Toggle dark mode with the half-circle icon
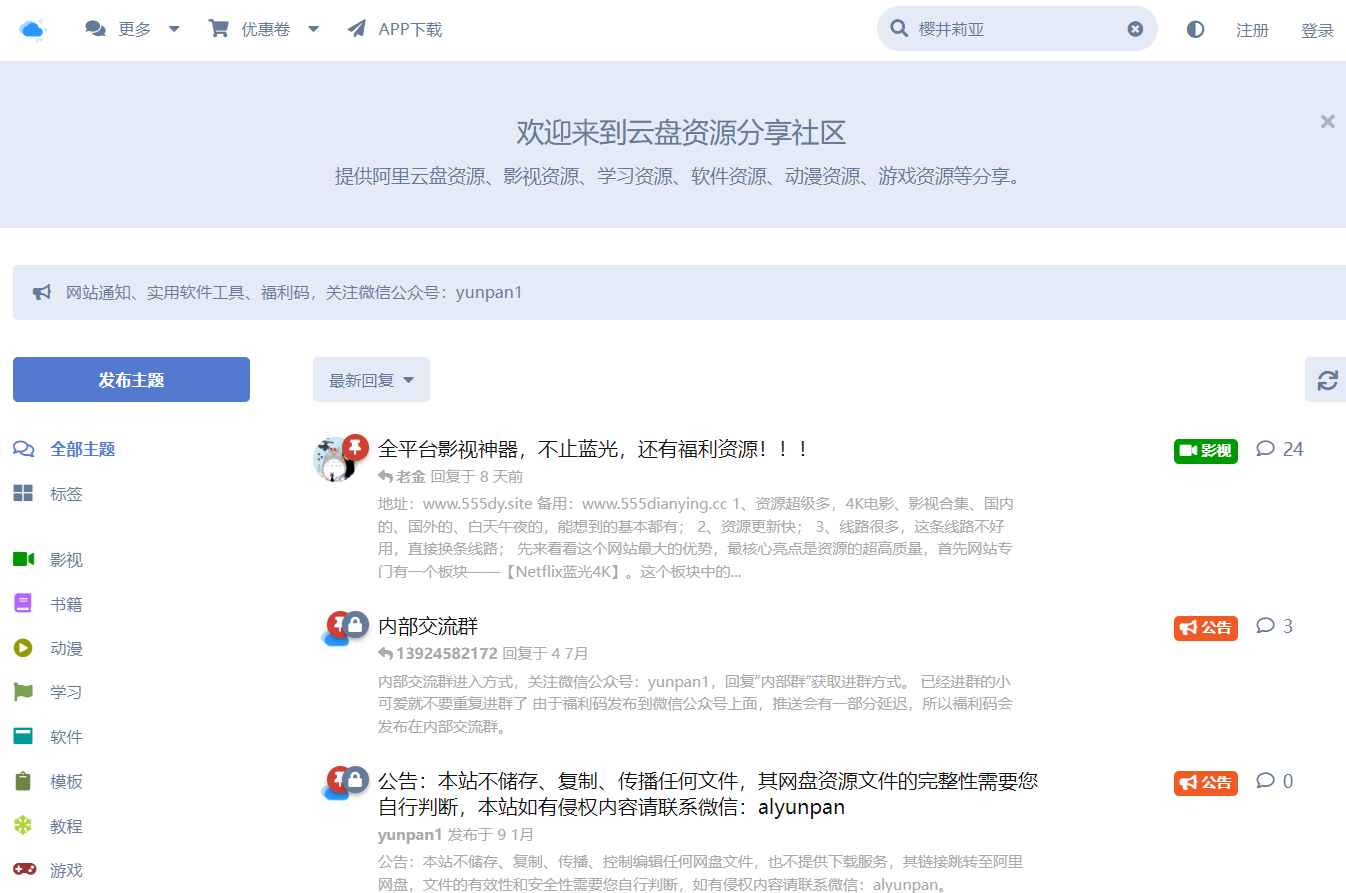The width and height of the screenshot is (1346, 893). [x=1195, y=29]
